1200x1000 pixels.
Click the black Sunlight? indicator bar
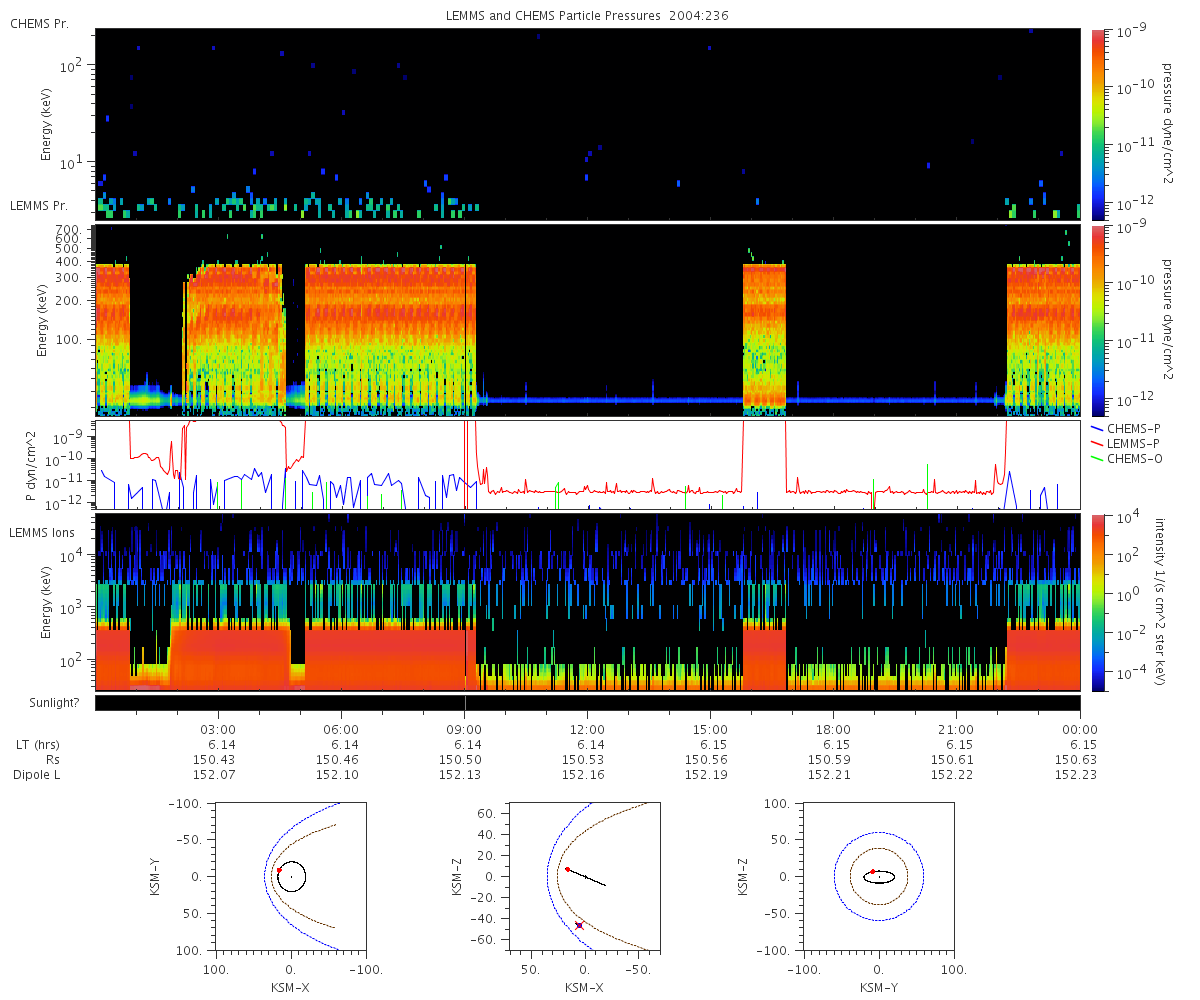587,703
